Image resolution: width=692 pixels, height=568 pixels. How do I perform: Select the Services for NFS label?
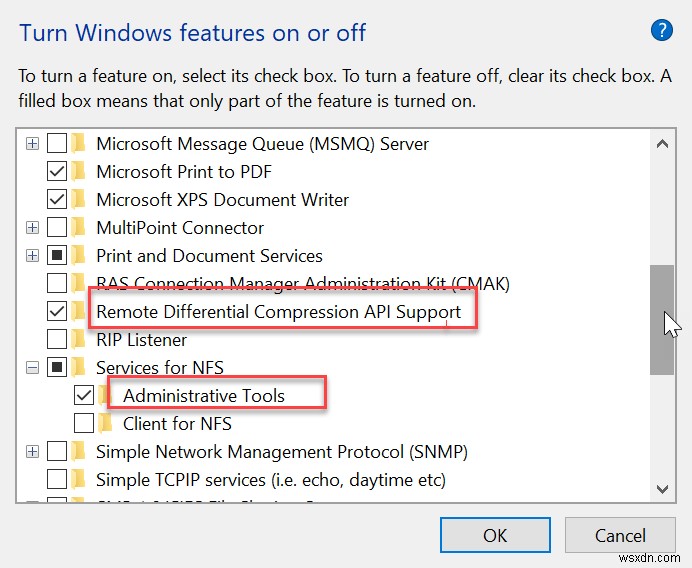pyautogui.click(x=160, y=367)
